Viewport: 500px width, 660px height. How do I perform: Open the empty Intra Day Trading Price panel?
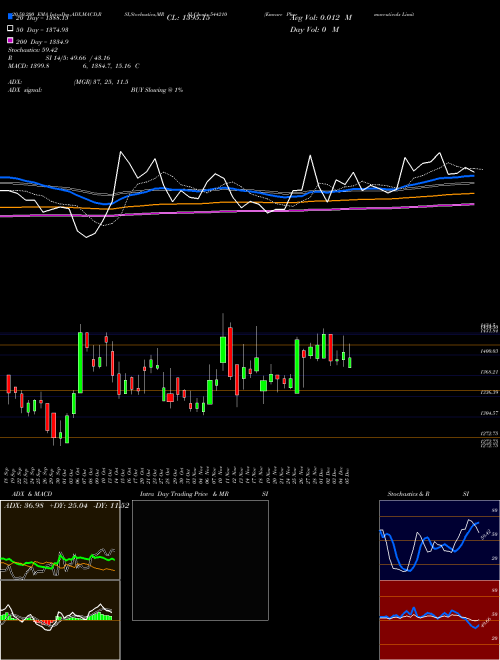pyautogui.click(x=200, y=560)
